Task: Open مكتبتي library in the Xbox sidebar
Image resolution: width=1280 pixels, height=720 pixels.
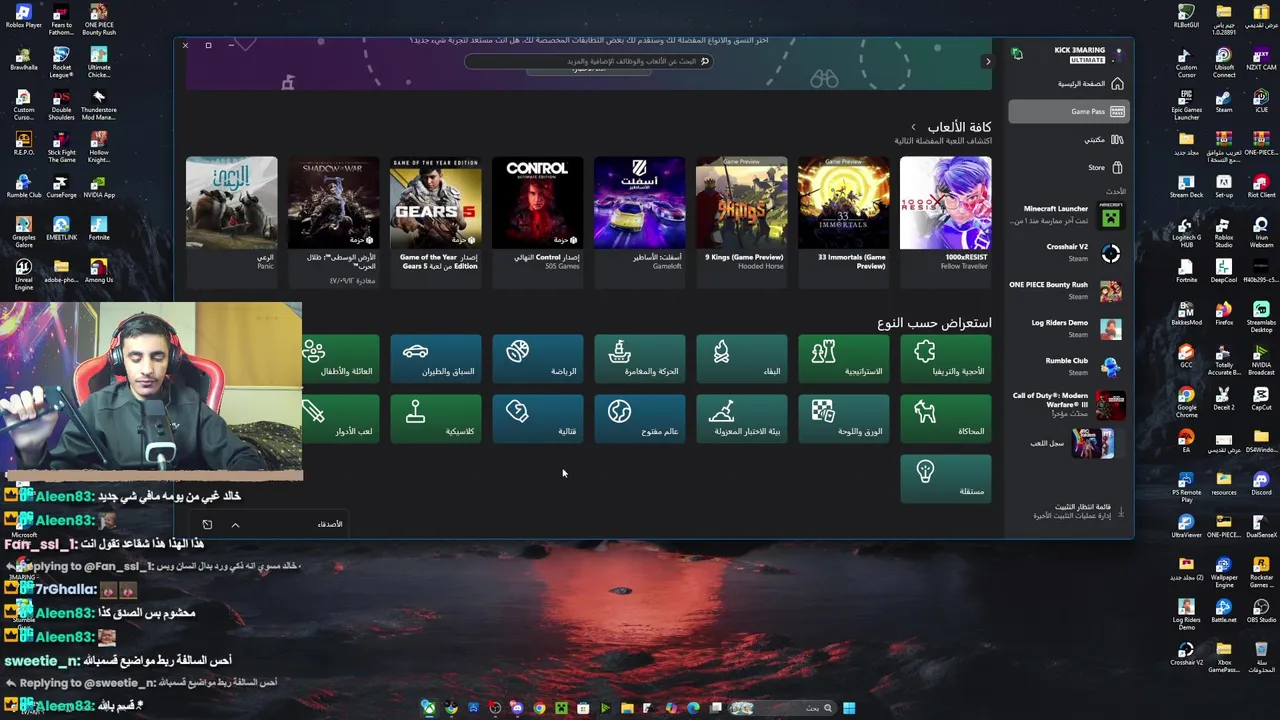Action: (x=1067, y=140)
